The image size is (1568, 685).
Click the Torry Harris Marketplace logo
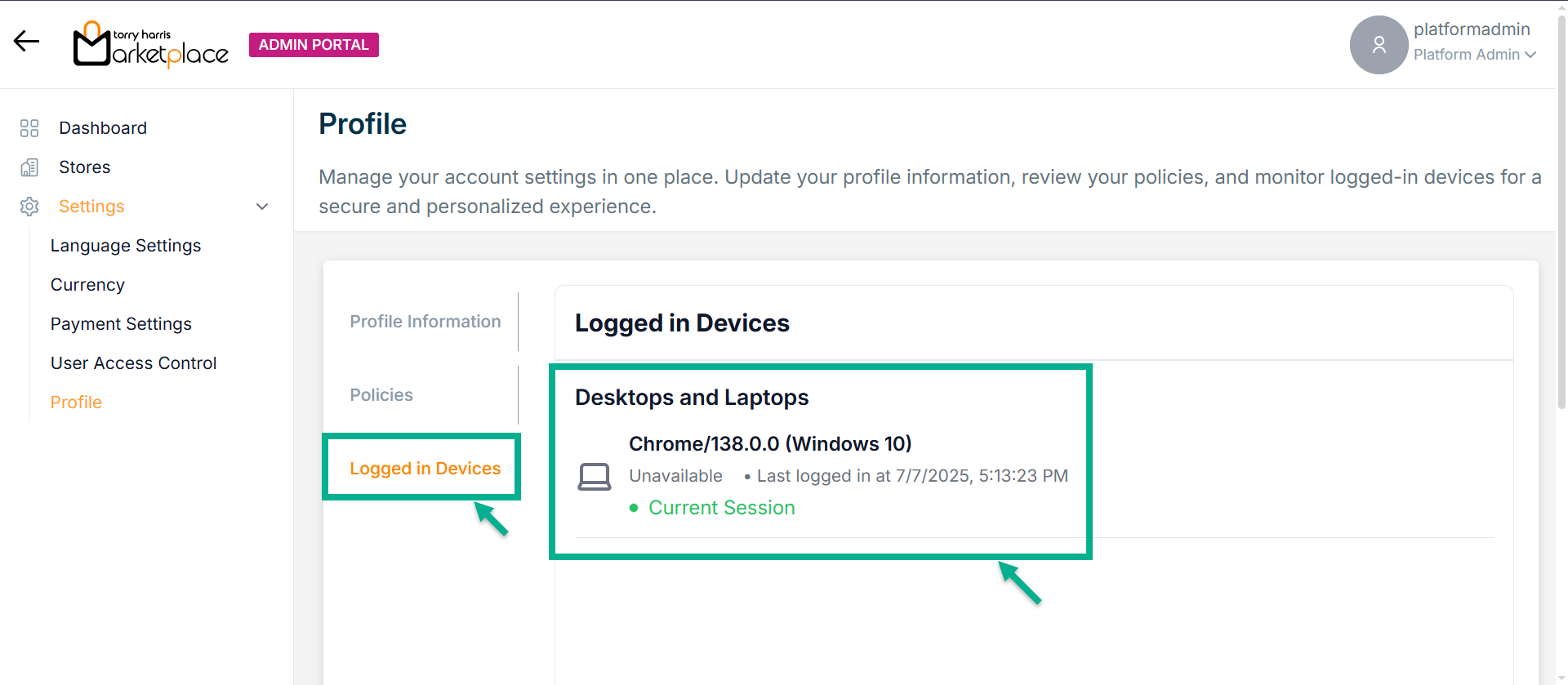[x=151, y=45]
